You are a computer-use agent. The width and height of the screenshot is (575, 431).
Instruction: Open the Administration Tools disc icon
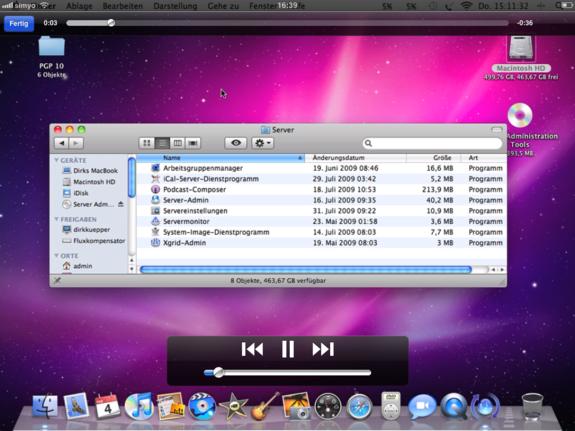(520, 116)
